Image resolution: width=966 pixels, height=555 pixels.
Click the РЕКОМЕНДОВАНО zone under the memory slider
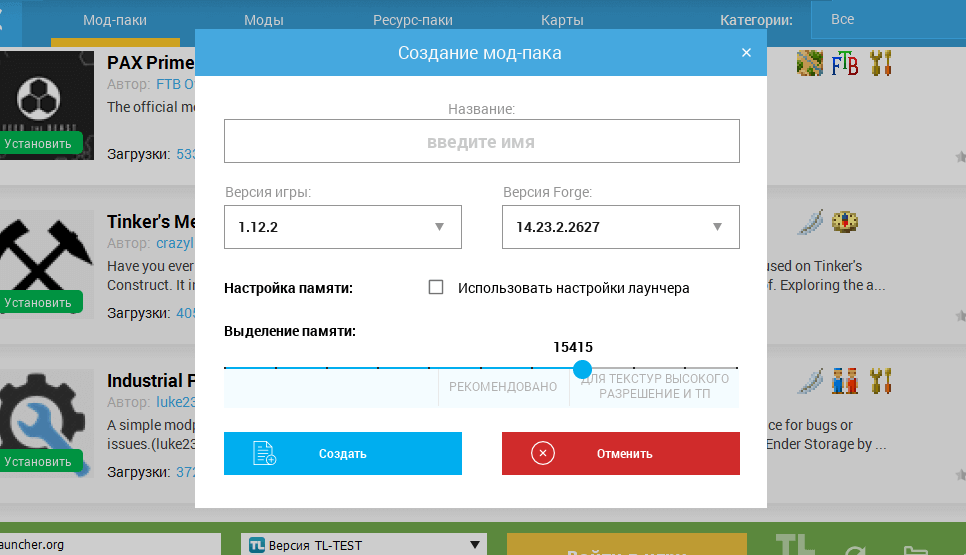click(503, 386)
